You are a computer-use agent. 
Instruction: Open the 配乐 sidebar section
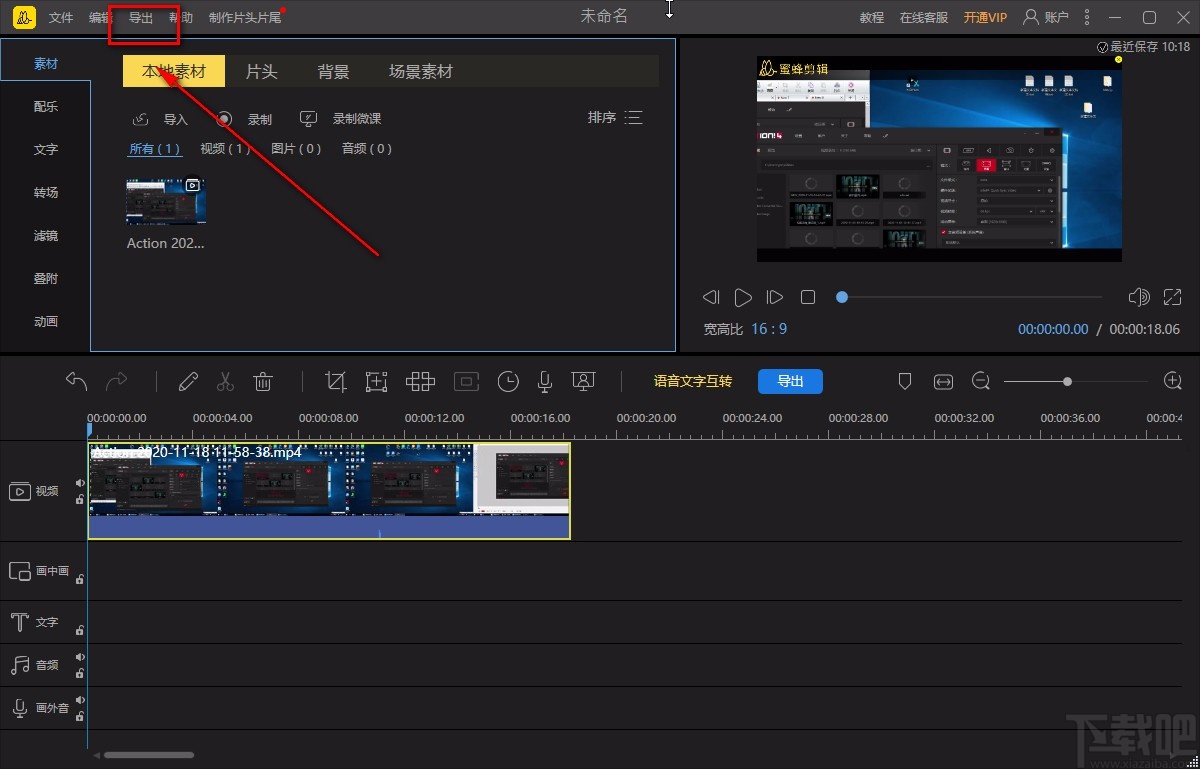tap(46, 107)
